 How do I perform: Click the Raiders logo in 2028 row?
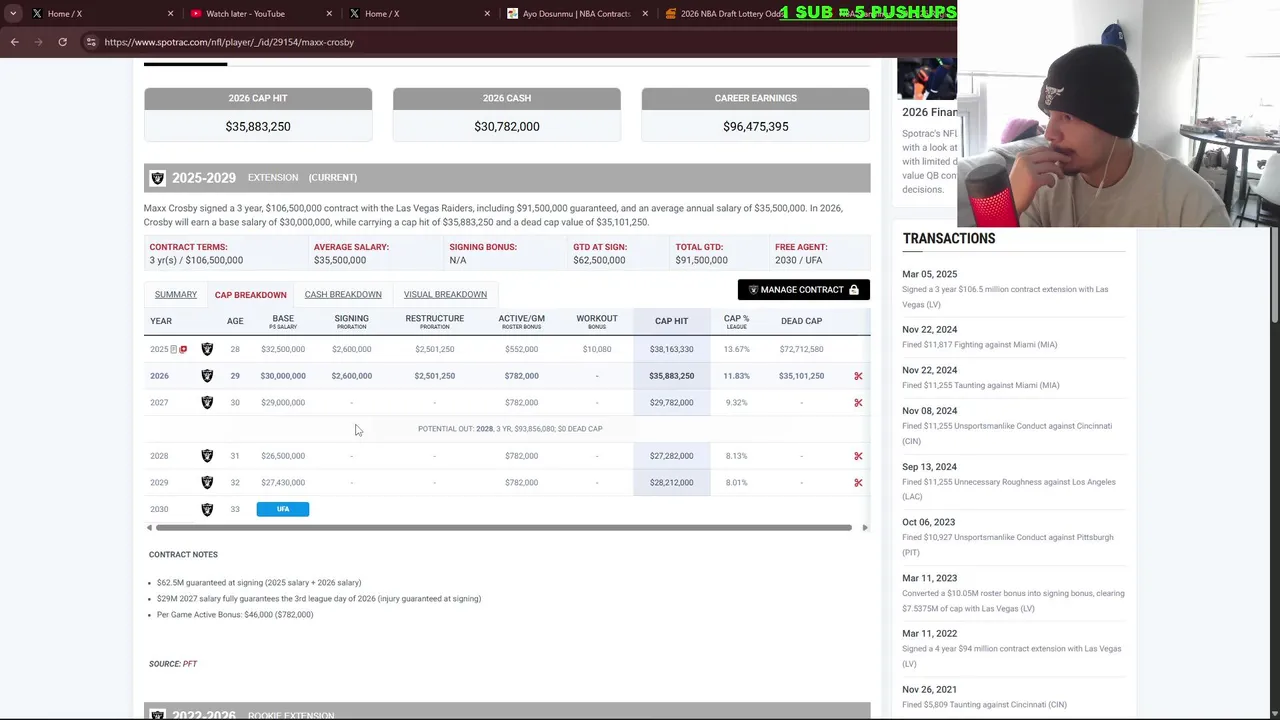pos(207,456)
